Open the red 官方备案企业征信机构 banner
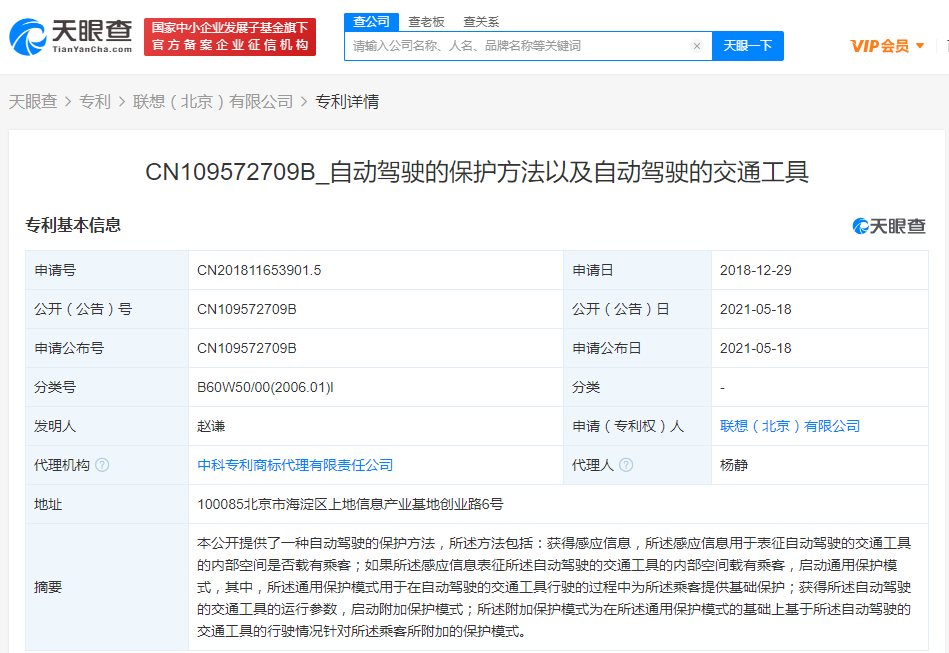Viewport: 949px width, 653px height. click(x=230, y=37)
